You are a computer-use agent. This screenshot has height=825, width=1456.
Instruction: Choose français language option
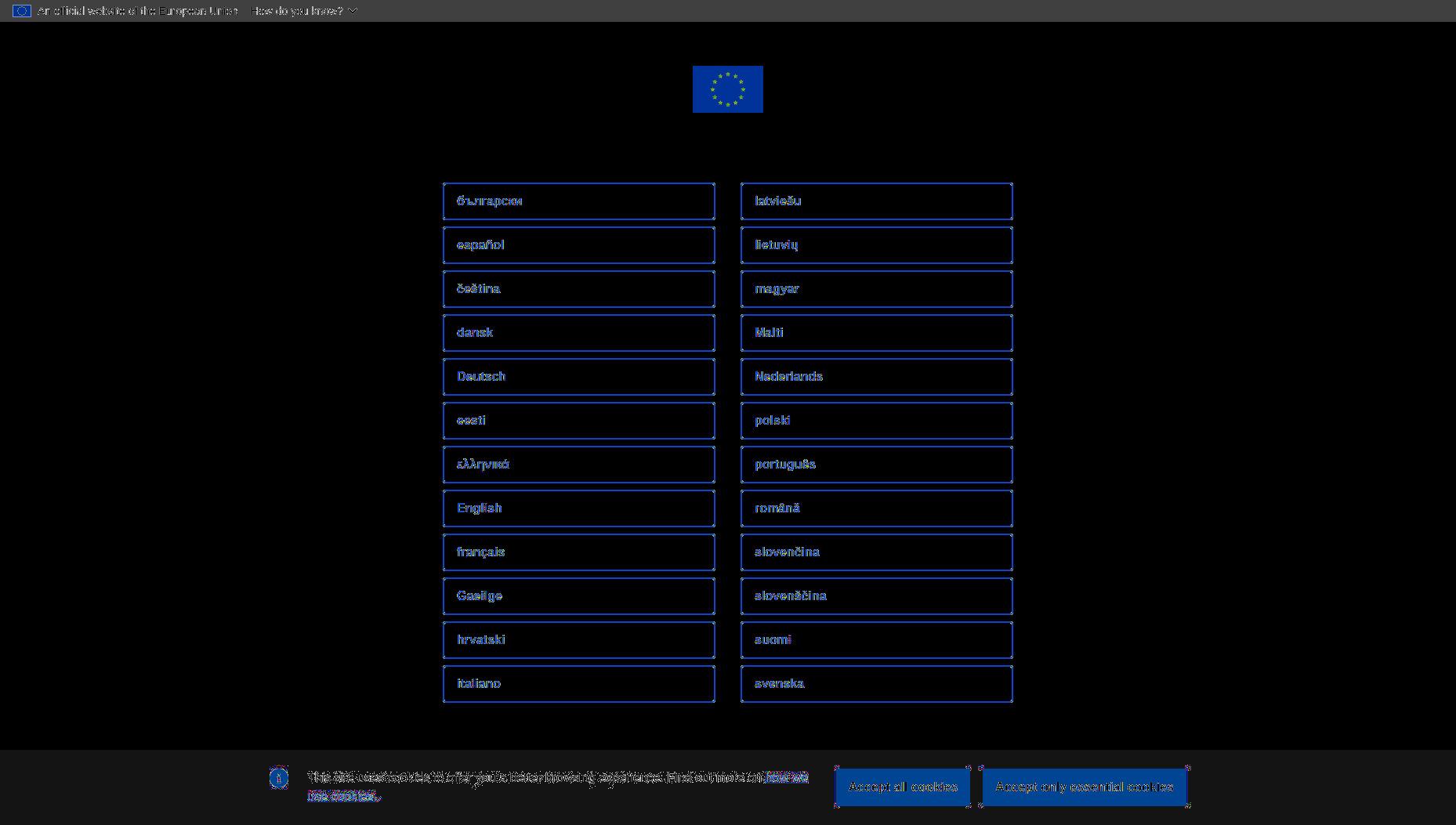(x=579, y=552)
